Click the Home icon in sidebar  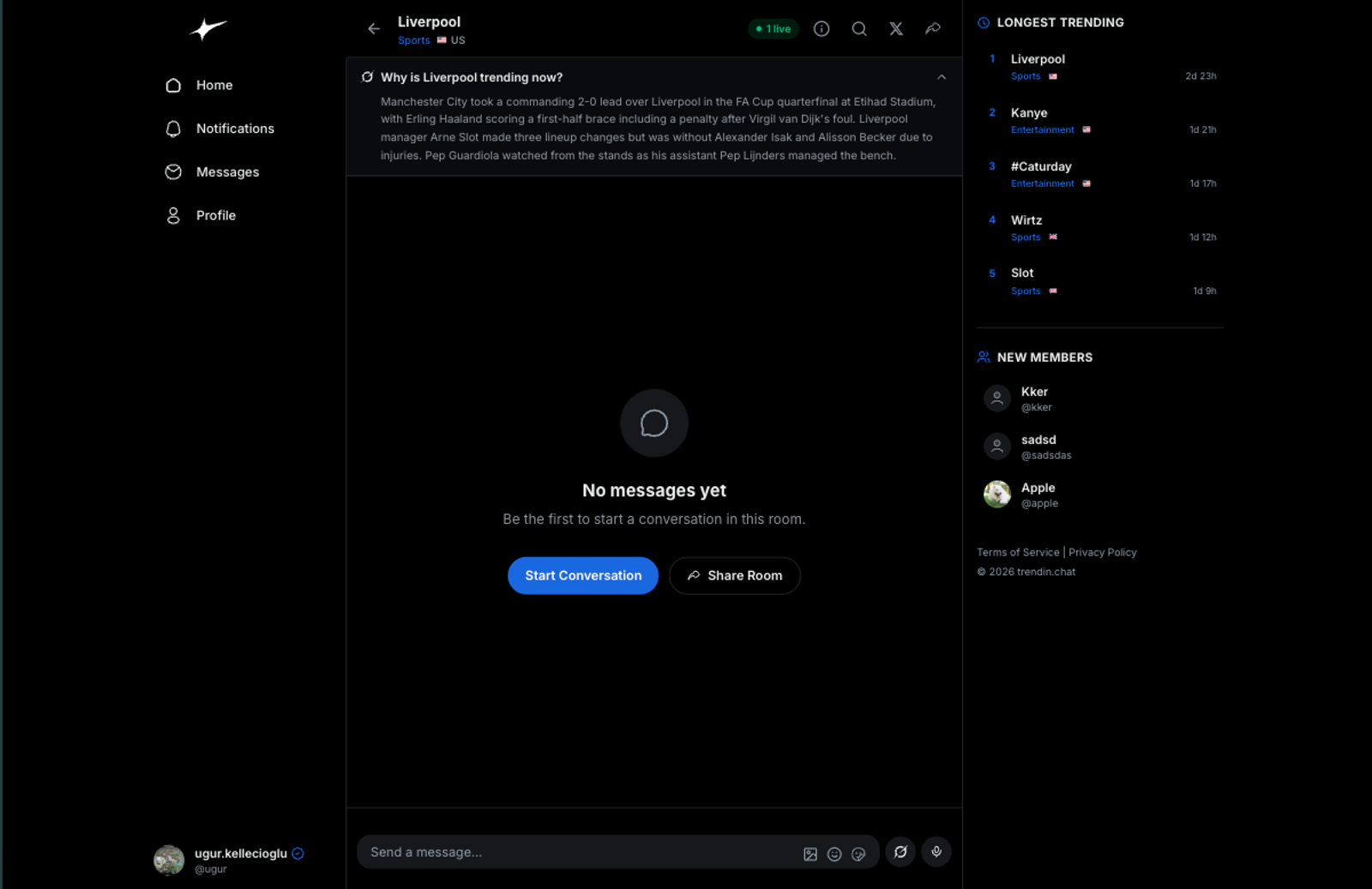pyautogui.click(x=173, y=86)
